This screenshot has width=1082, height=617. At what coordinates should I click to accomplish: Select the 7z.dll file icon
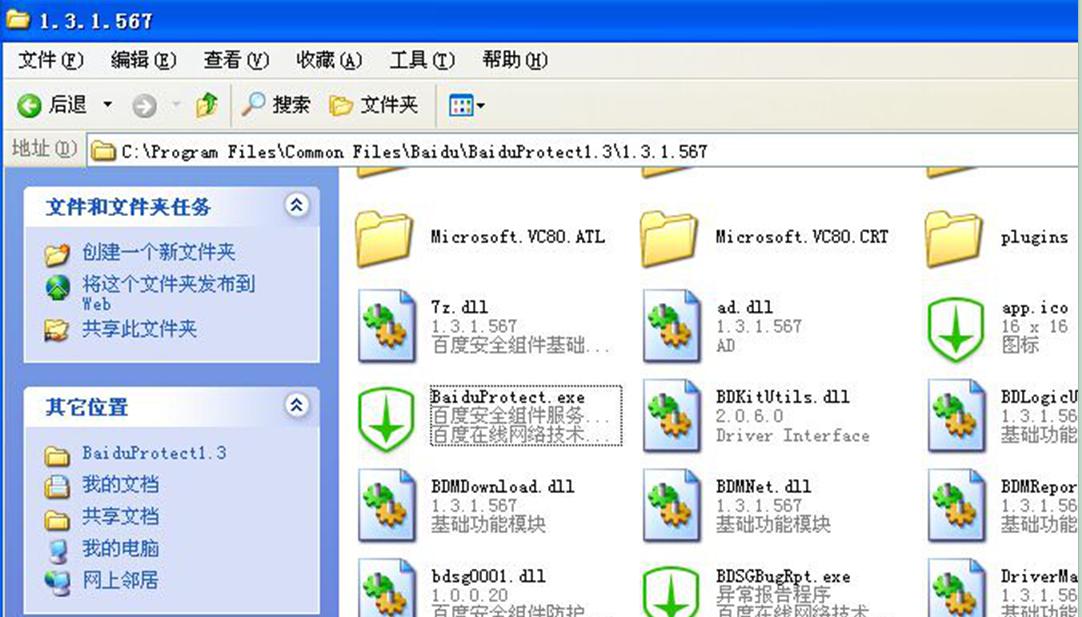[x=386, y=327]
